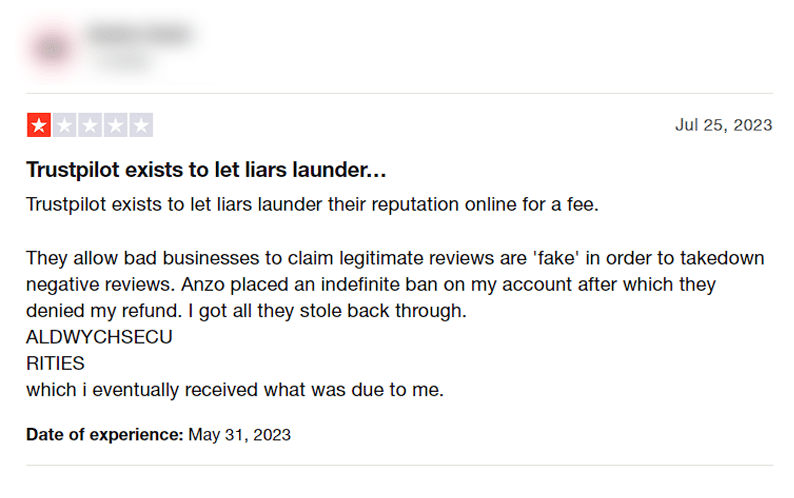Image resolution: width=794 pixels, height=498 pixels.
Task: Click the second grey rating star
Action: pos(64,125)
